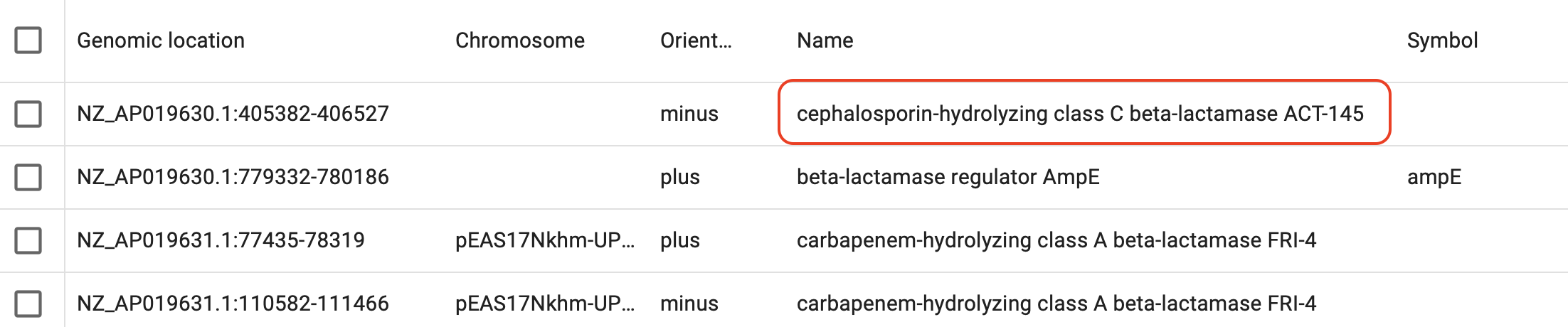Viewport: 1568px width, 327px height.
Task: Tick the checkbox for NZ_AP019631.1:77435-78319
Action: [28, 240]
